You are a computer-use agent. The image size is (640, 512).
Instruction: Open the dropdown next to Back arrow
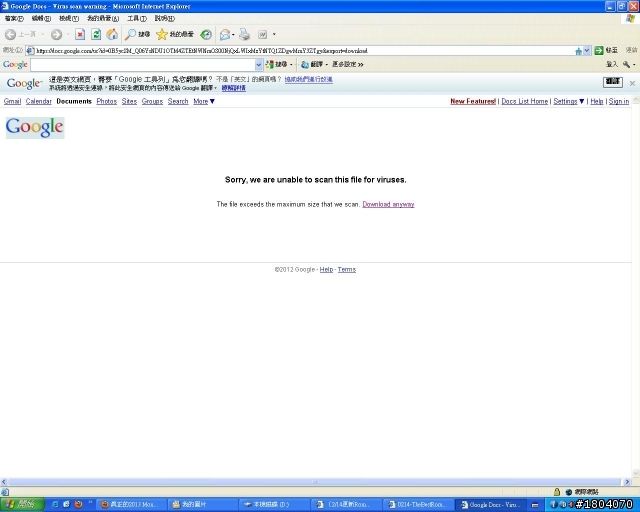42,35
